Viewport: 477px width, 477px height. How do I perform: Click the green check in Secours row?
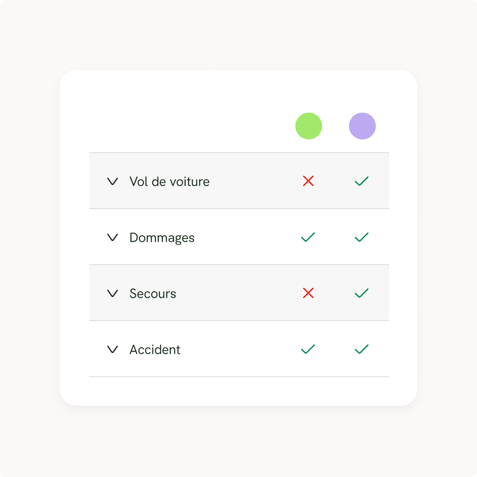(362, 293)
